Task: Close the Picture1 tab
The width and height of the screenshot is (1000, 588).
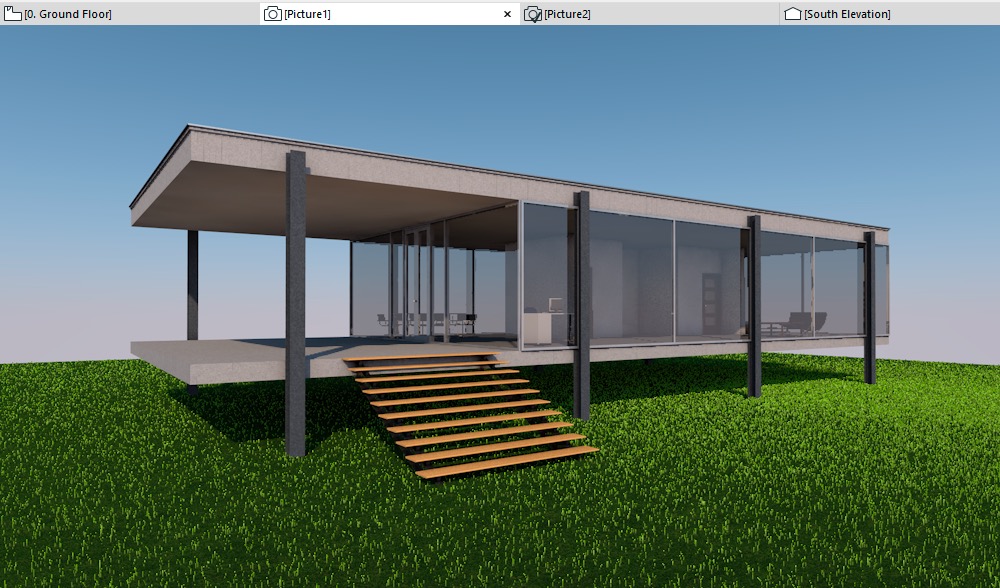Action: click(508, 14)
